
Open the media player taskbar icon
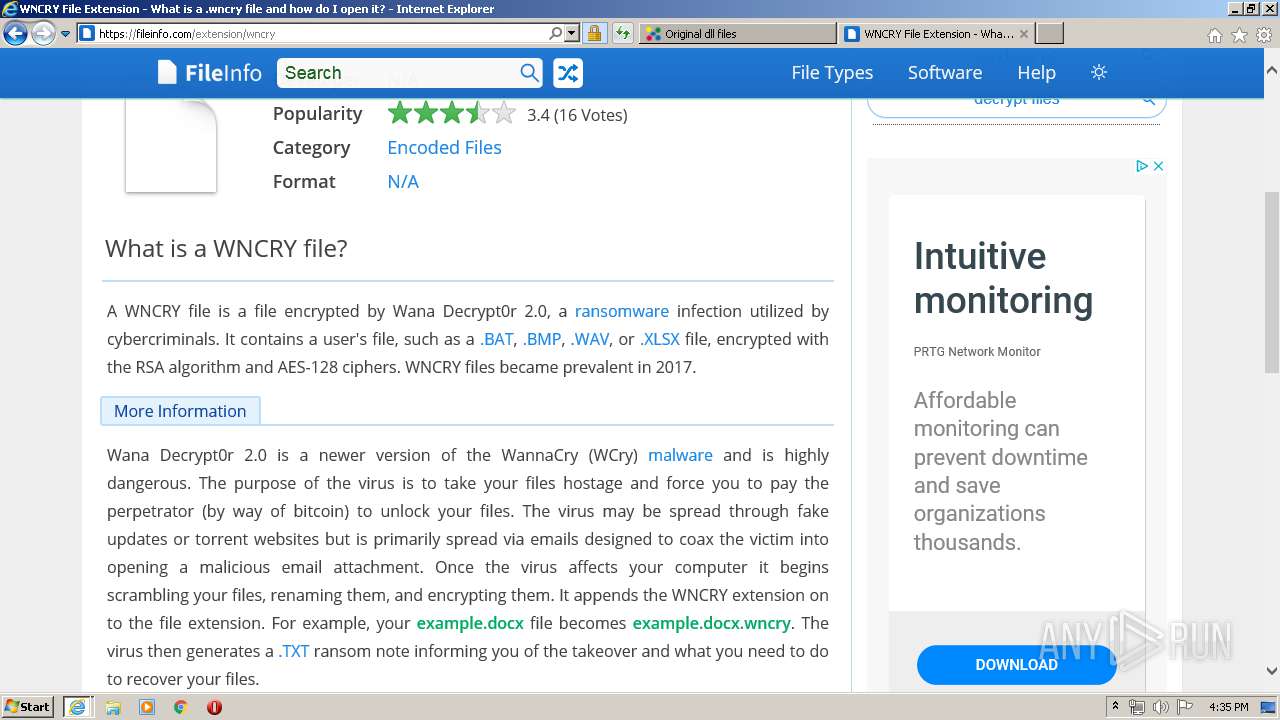click(147, 707)
